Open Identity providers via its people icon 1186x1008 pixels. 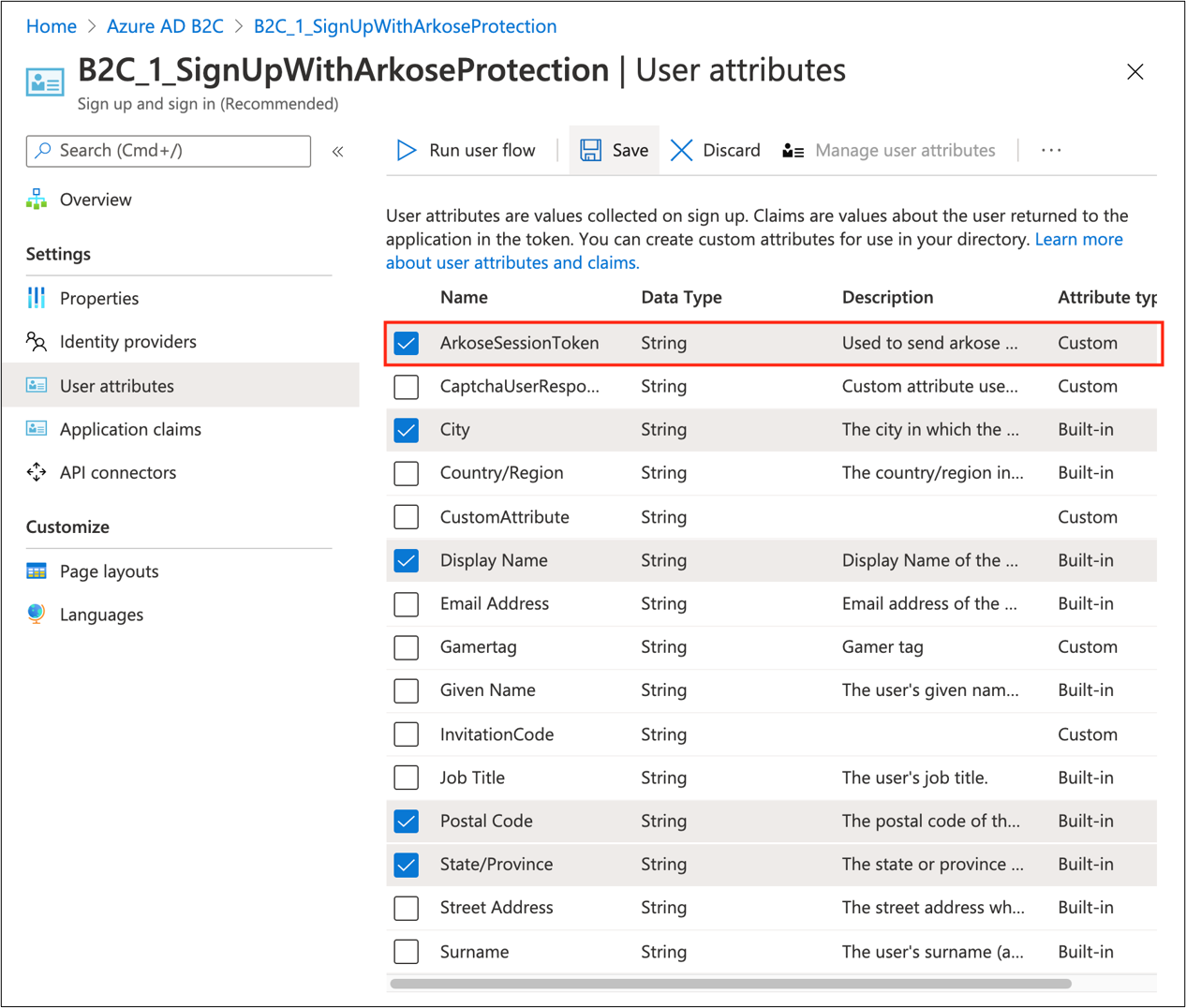pyautogui.click(x=37, y=342)
